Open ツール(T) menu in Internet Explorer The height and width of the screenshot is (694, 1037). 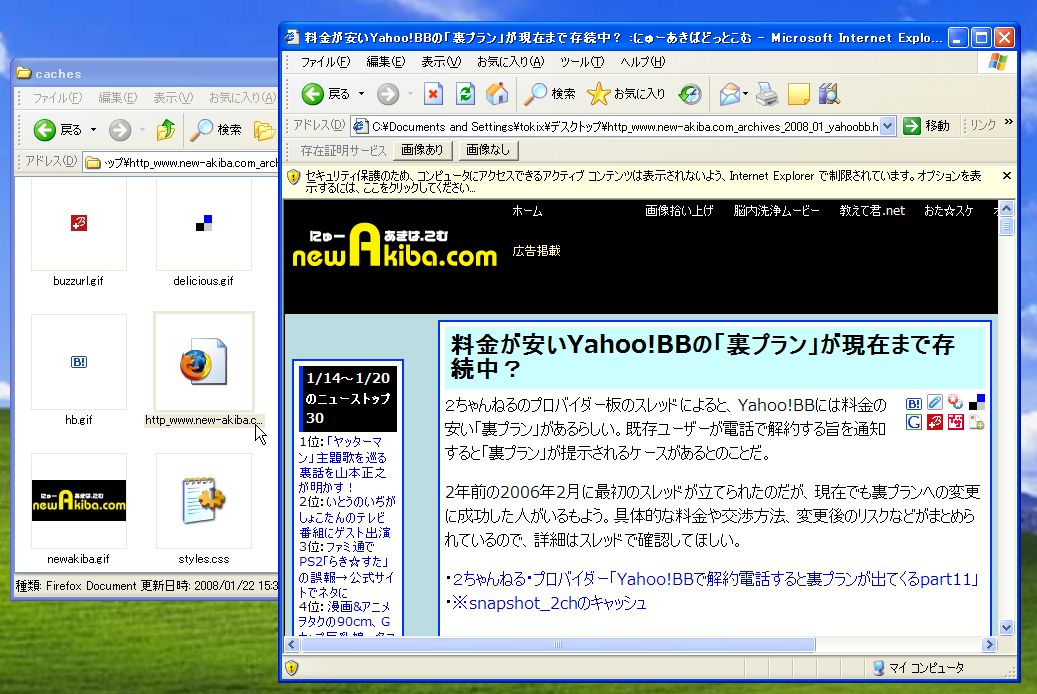[x=582, y=62]
